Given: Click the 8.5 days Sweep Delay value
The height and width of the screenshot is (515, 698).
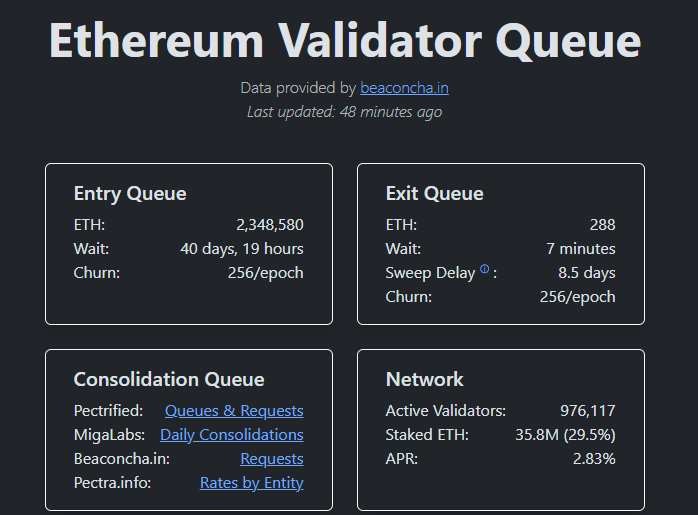Looking at the screenshot, I should pyautogui.click(x=586, y=273).
